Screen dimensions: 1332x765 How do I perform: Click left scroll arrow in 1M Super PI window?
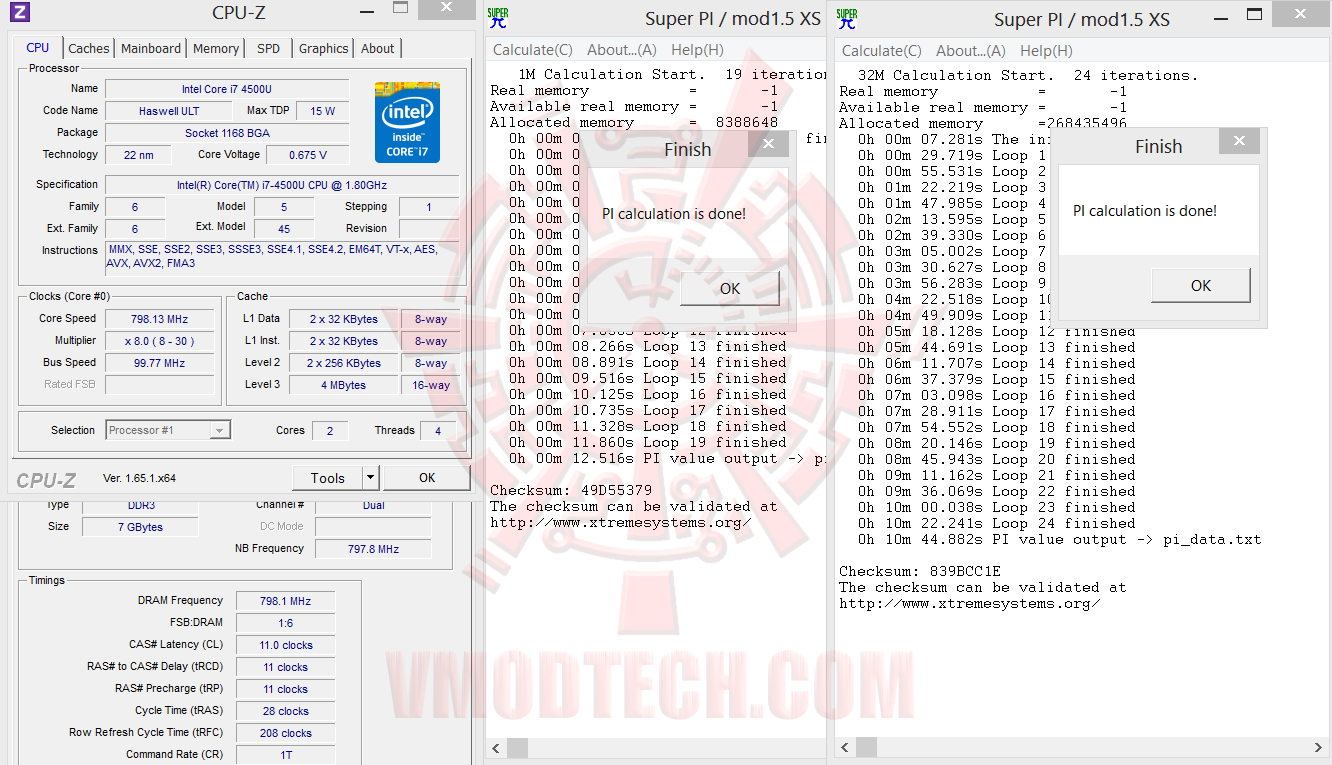tap(495, 747)
